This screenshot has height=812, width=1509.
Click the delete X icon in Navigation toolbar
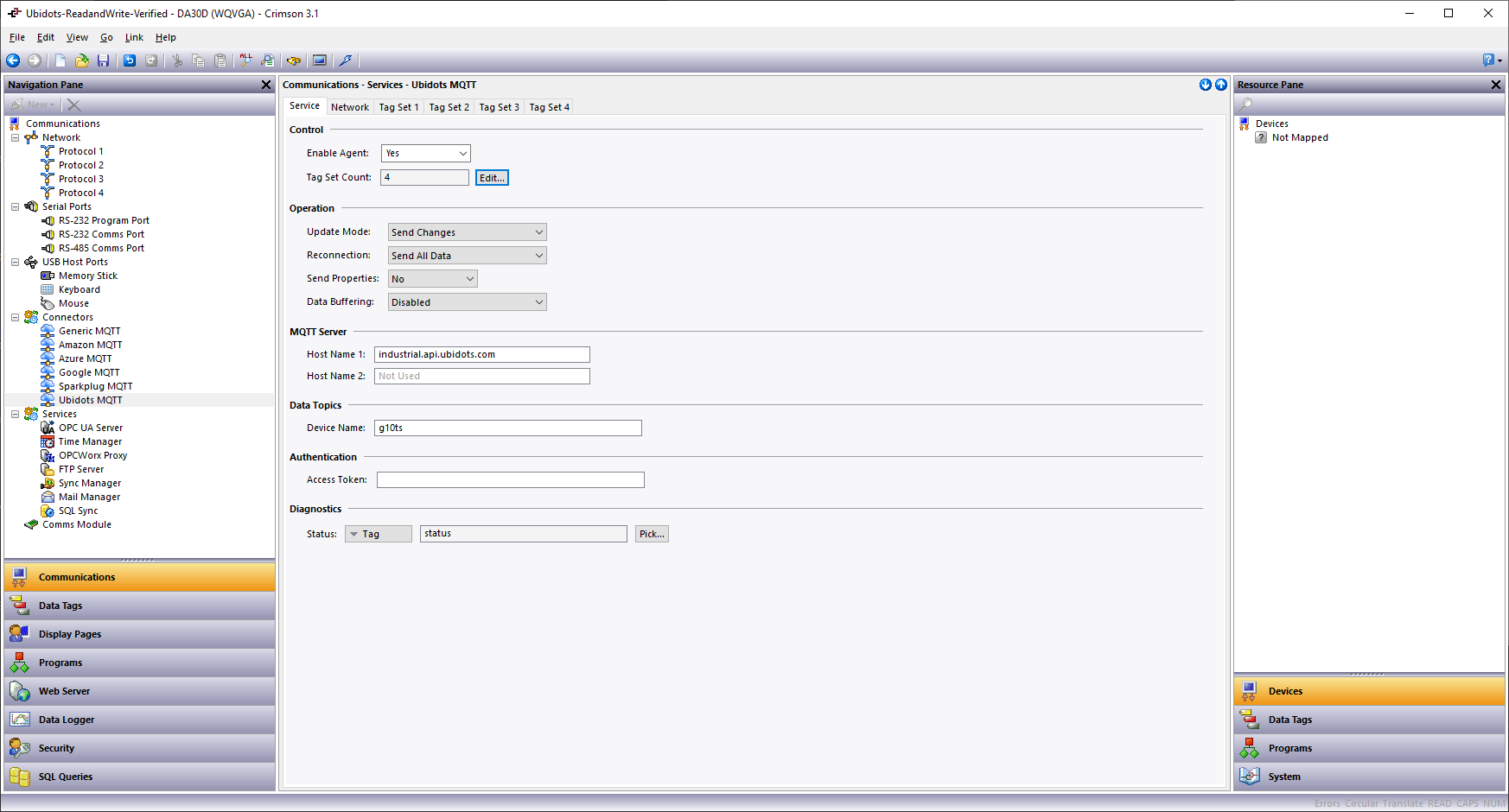click(74, 105)
